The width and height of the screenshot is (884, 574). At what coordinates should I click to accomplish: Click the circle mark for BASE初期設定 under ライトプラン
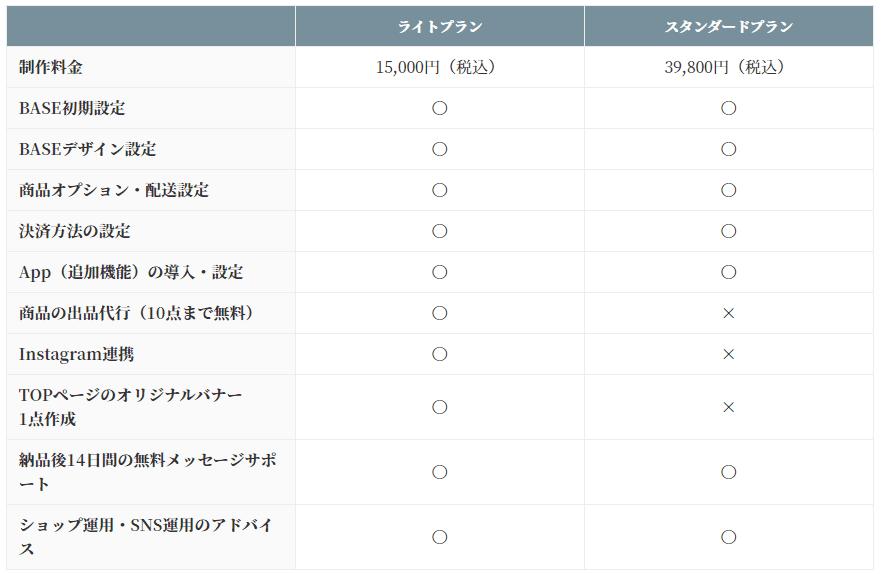click(439, 108)
